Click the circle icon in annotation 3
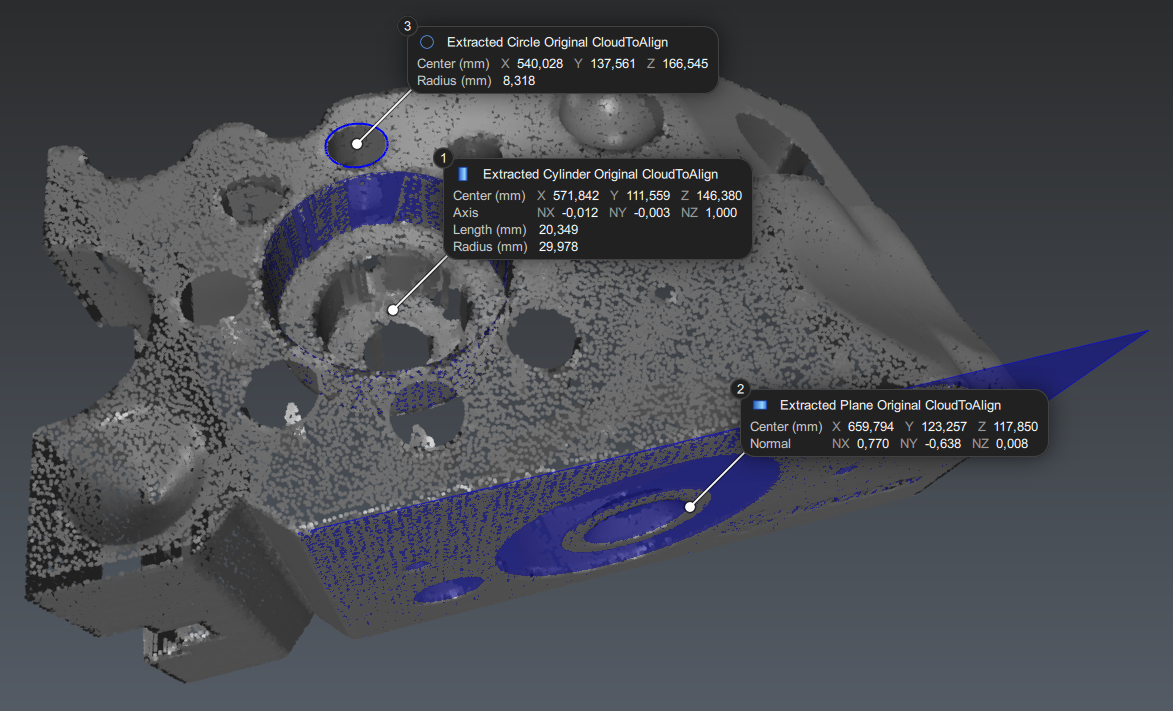This screenshot has height=711, width=1173. [427, 43]
